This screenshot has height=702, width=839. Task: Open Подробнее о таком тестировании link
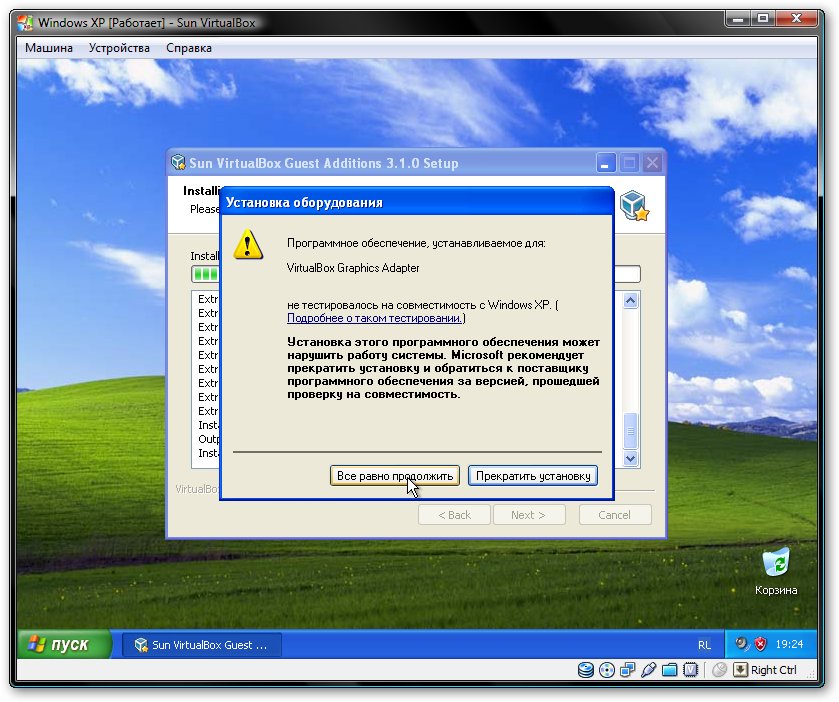point(374,318)
